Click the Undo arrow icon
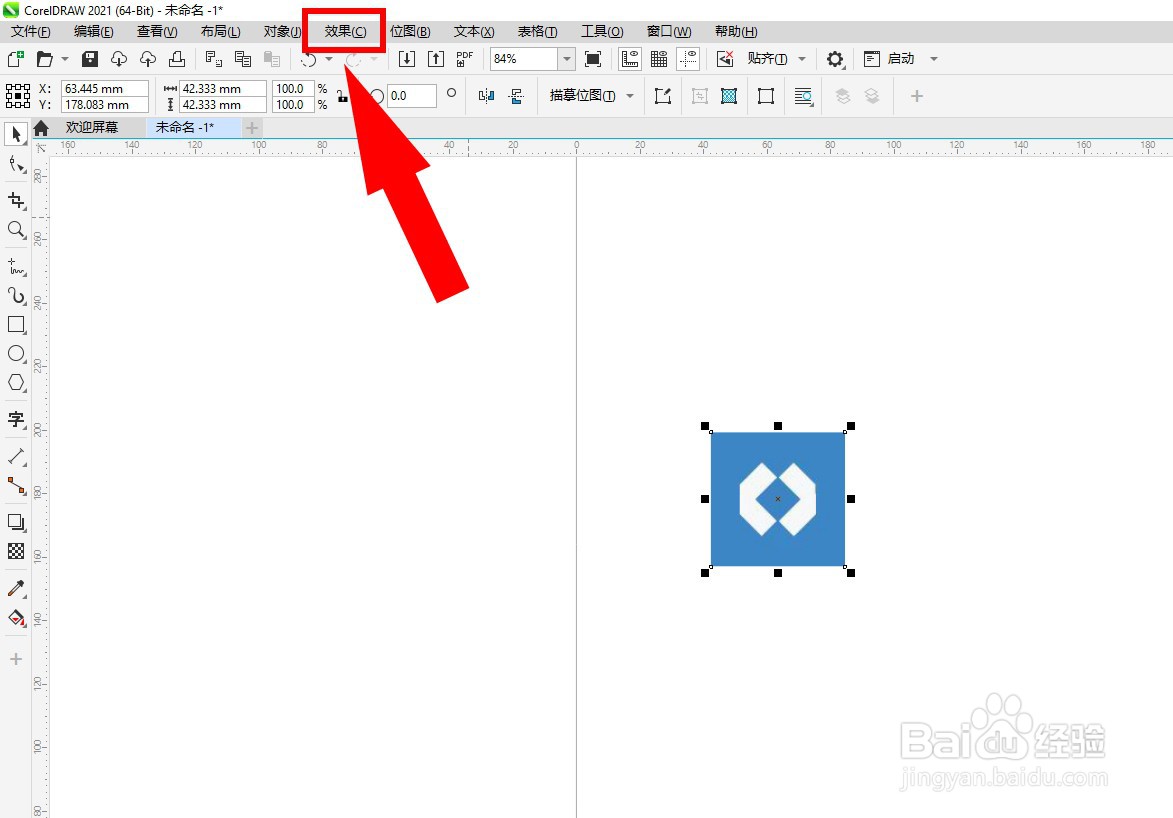Screen dimensions: 1173x818 [309, 59]
